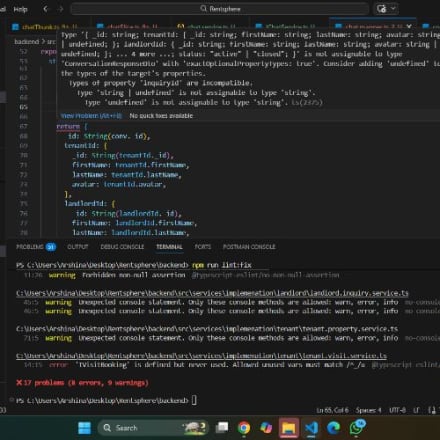This screenshot has height=440, width=440.
Task: Click the Rentsphere command center search box
Action: [220, 9]
